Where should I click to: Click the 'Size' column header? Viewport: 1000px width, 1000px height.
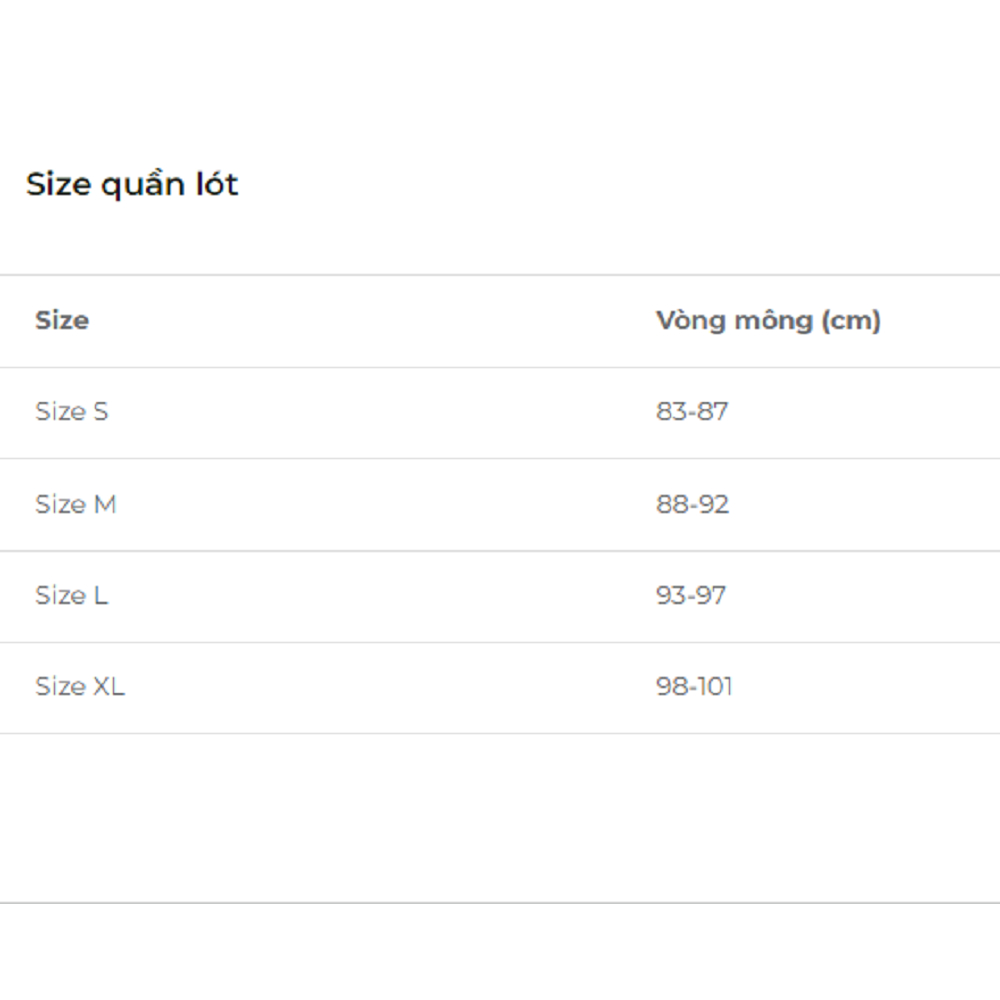pos(62,321)
